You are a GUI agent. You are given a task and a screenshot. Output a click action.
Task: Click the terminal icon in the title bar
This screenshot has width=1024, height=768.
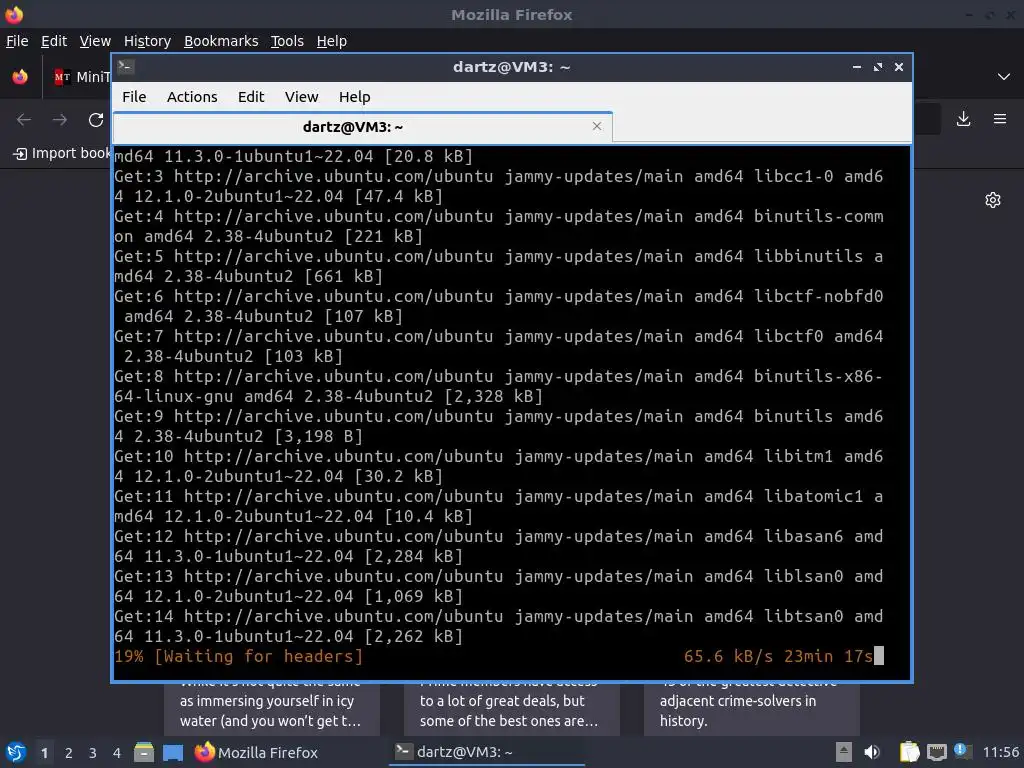pyautogui.click(x=126, y=67)
